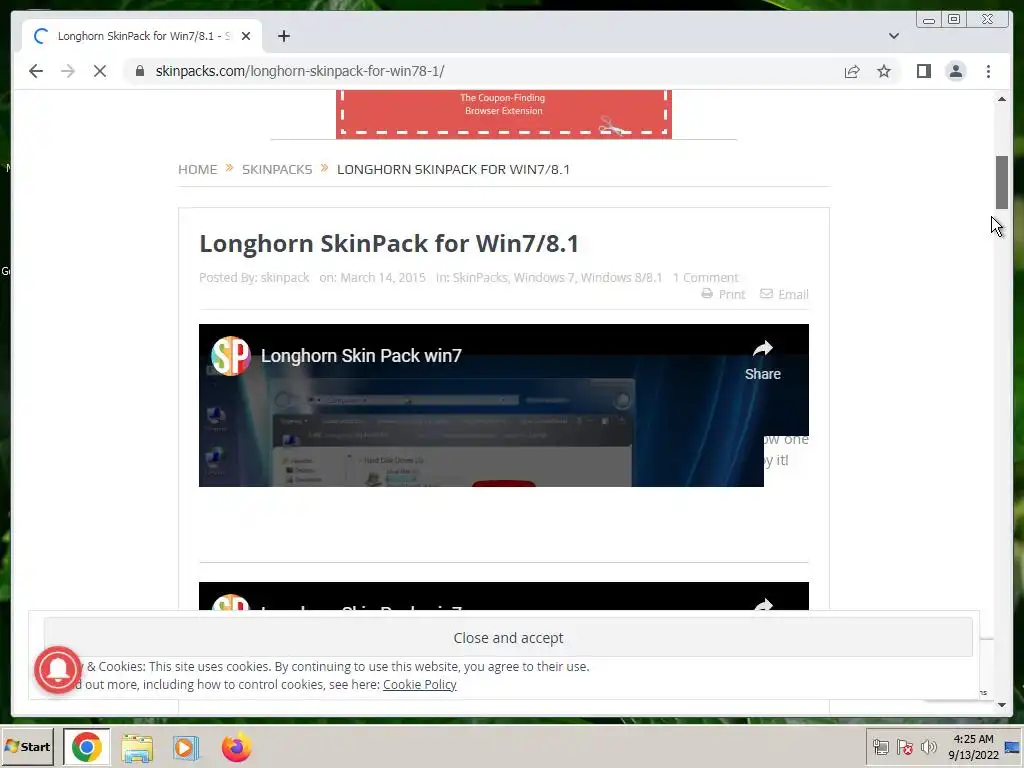
Task: Click the scrollbar up arrow
Action: [x=1002, y=99]
